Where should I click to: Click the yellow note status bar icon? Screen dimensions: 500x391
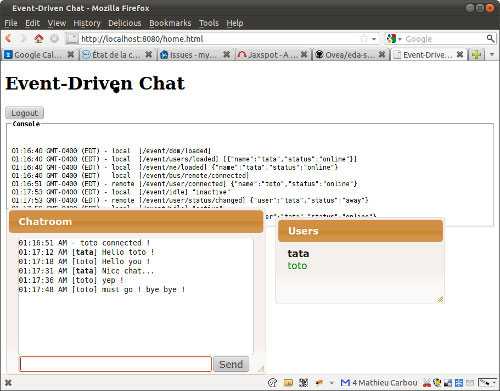click(x=288, y=383)
